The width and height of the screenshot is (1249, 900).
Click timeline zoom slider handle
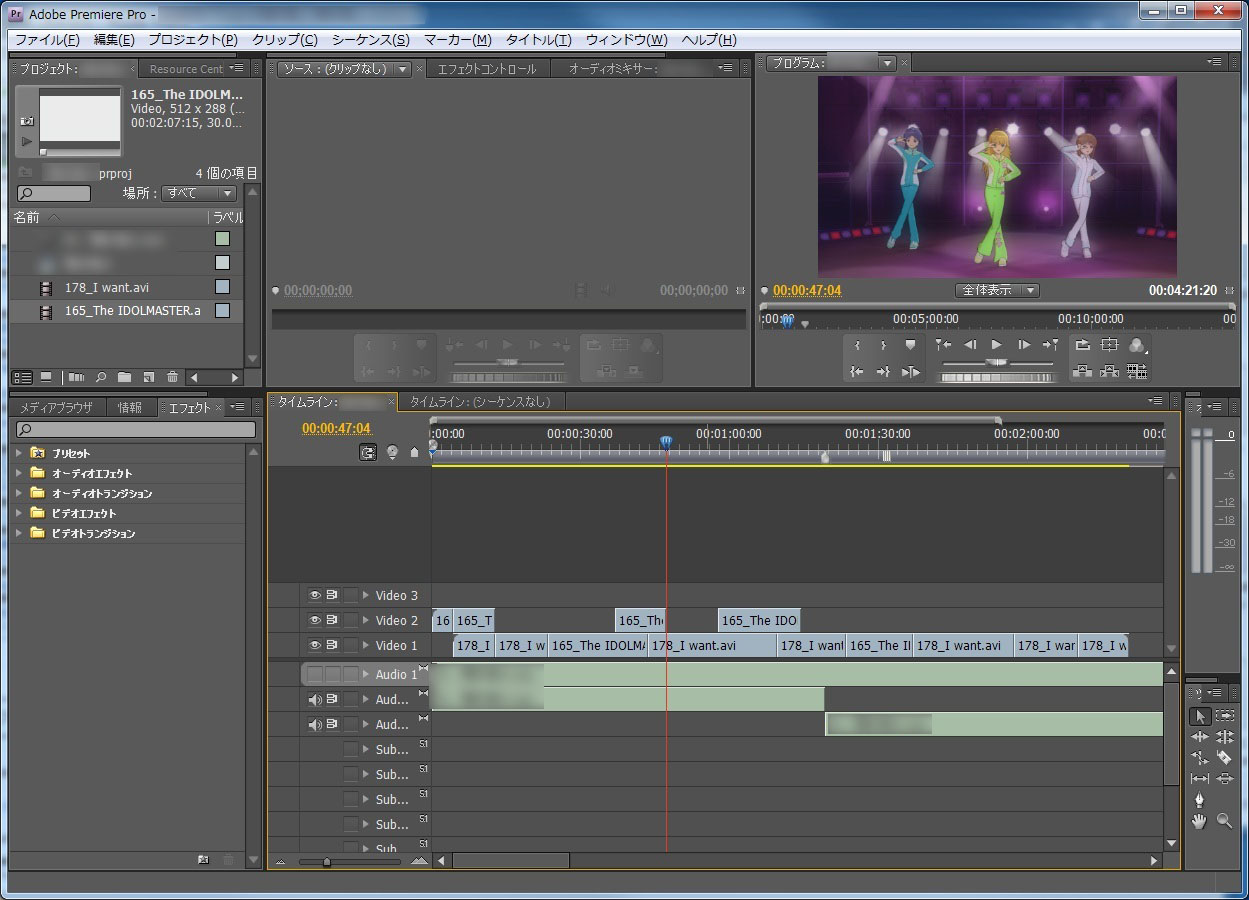(326, 861)
